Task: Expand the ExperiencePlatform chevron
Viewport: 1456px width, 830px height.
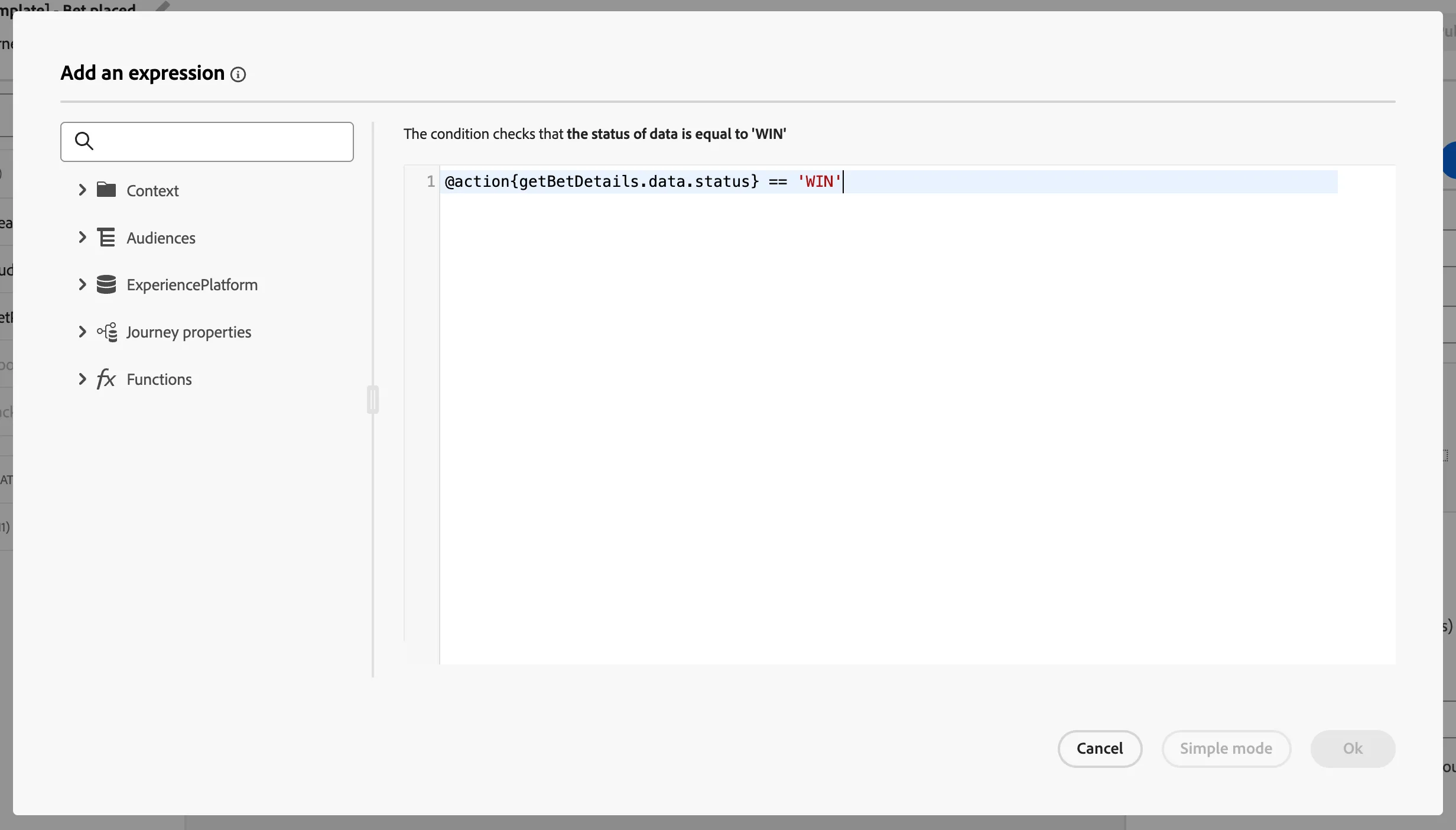Action: click(x=82, y=284)
